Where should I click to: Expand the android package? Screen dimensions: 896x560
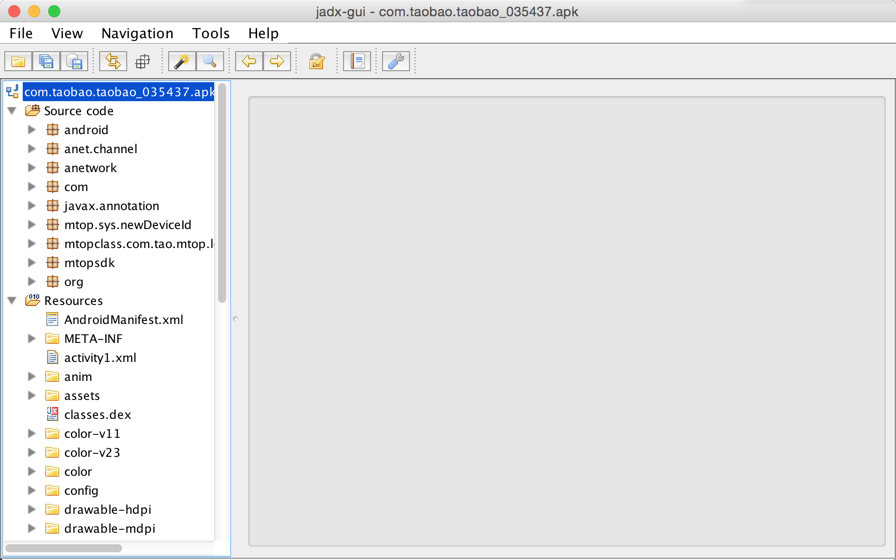tap(32, 130)
